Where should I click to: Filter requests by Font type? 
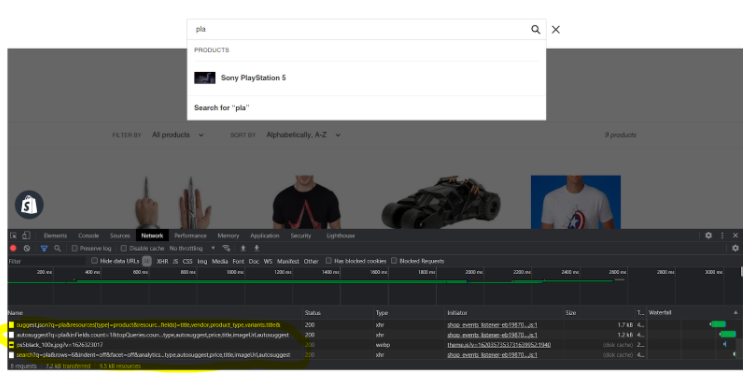(238, 261)
